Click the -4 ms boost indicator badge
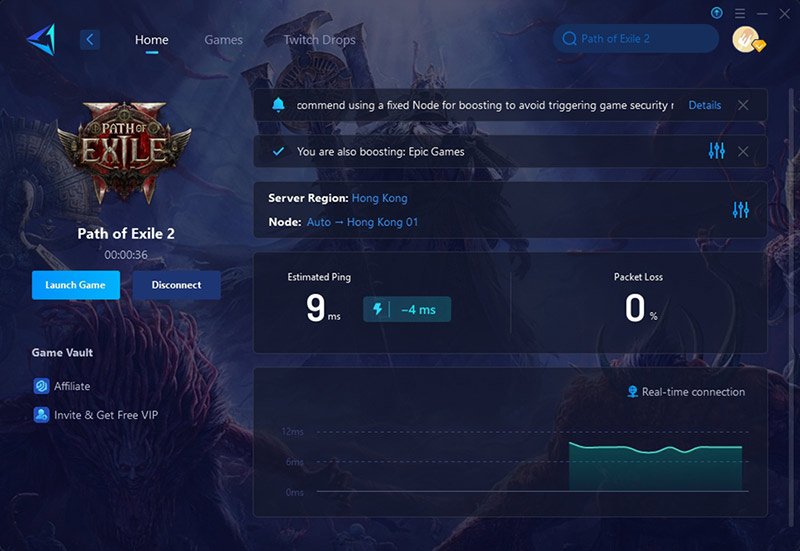This screenshot has height=551, width=800. [x=407, y=309]
